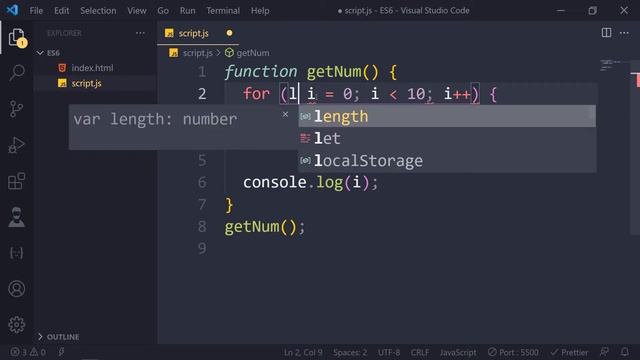Click the avatar icon in activity bar
Viewport: 640px width, 360px height.
click(16, 217)
